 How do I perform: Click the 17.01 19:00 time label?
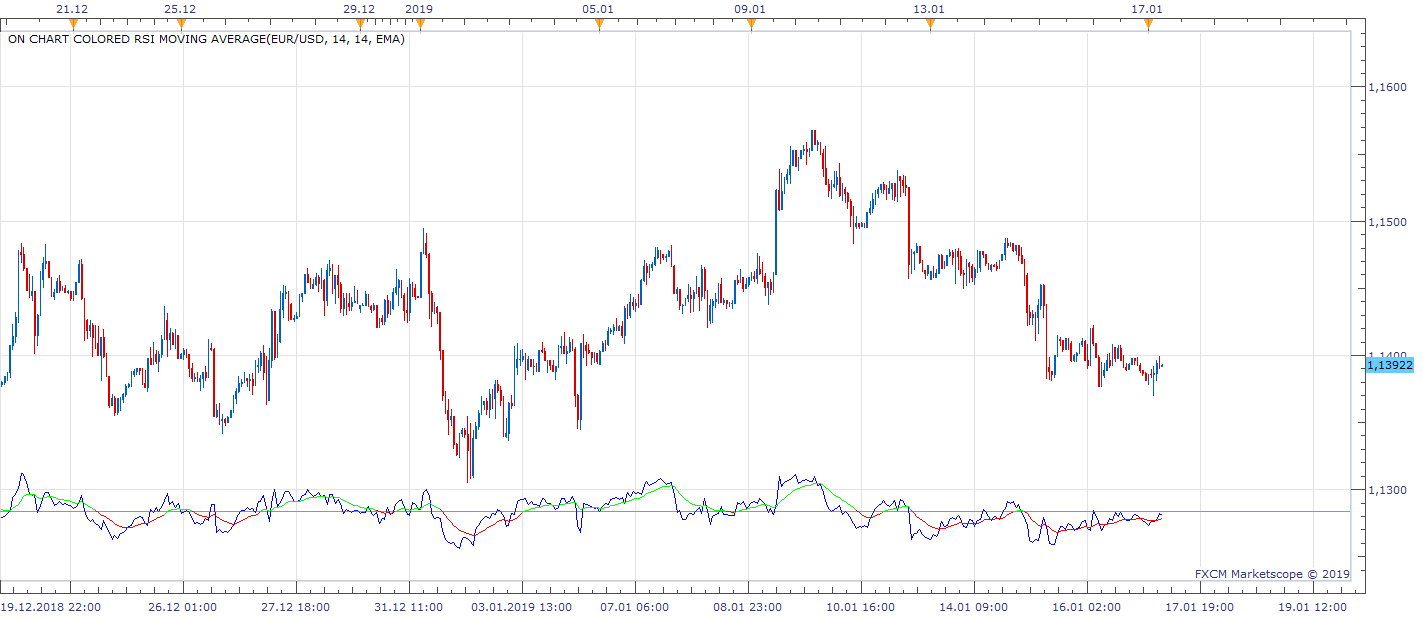[1199, 607]
